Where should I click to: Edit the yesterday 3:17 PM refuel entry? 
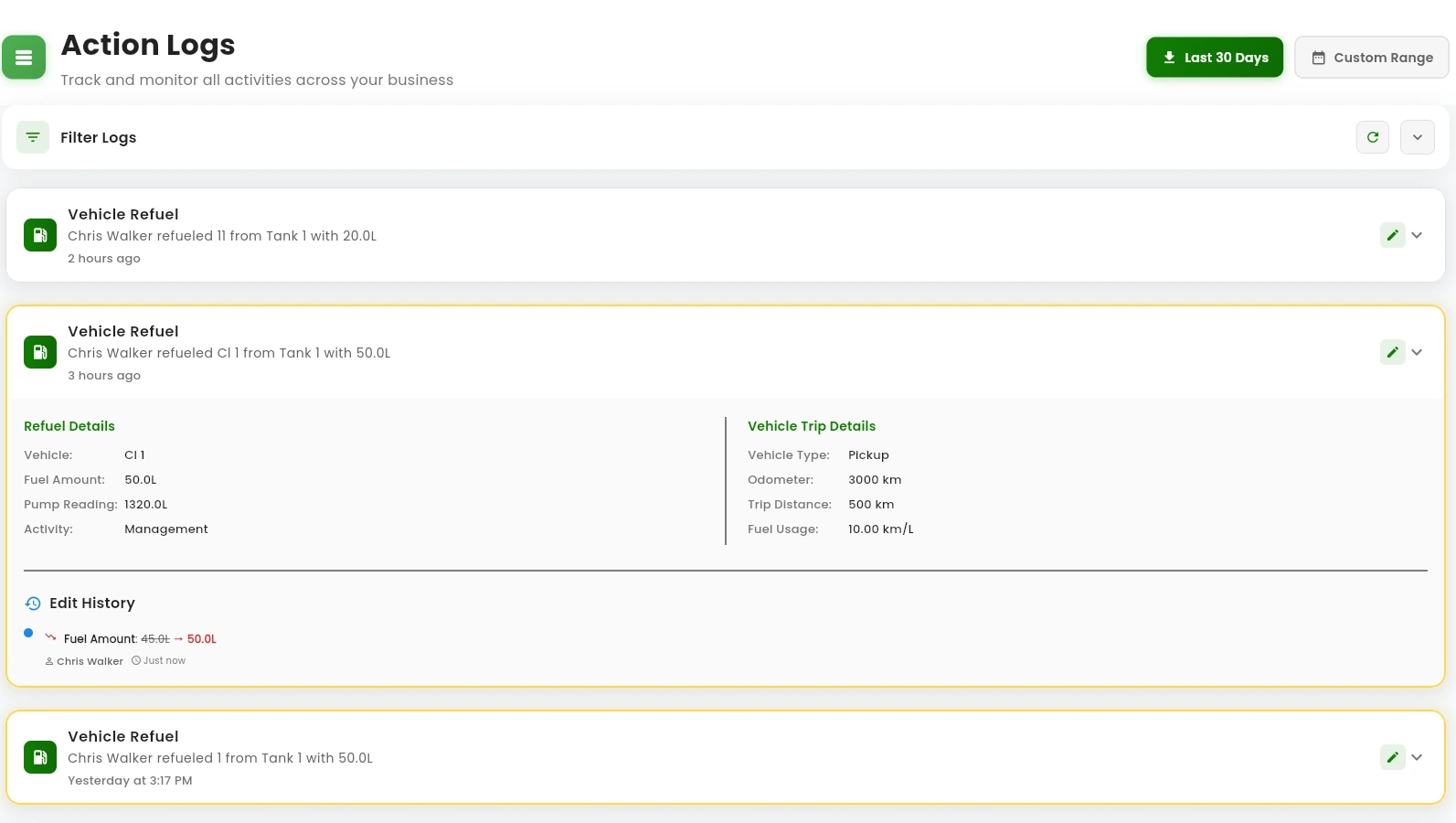[1392, 757]
